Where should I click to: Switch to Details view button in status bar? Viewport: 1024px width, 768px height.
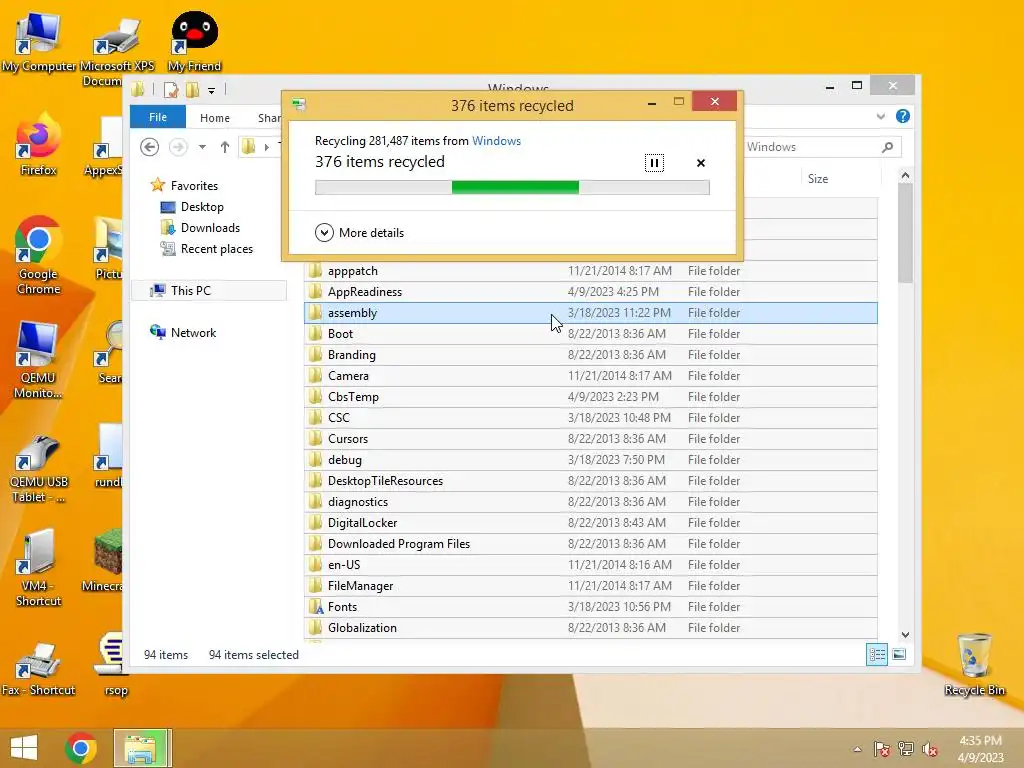(876, 654)
